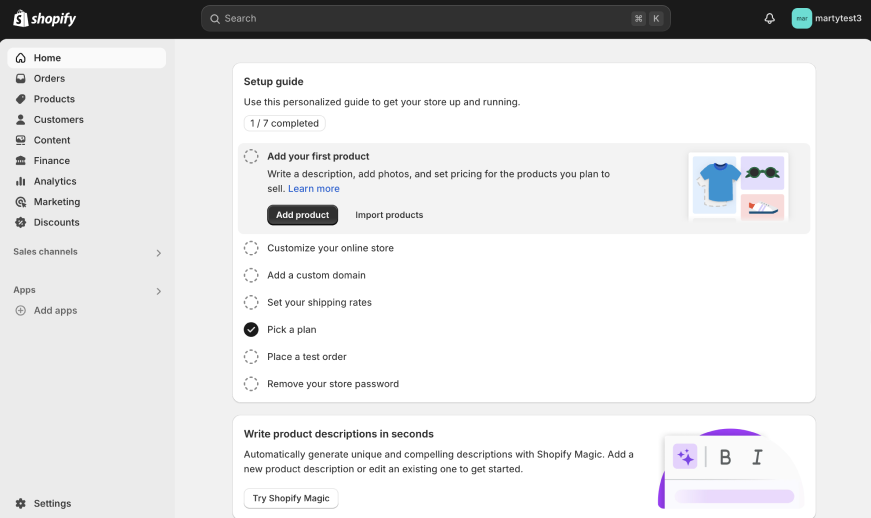Open the notifications bell
The height and width of the screenshot is (518, 871).
click(x=769, y=18)
